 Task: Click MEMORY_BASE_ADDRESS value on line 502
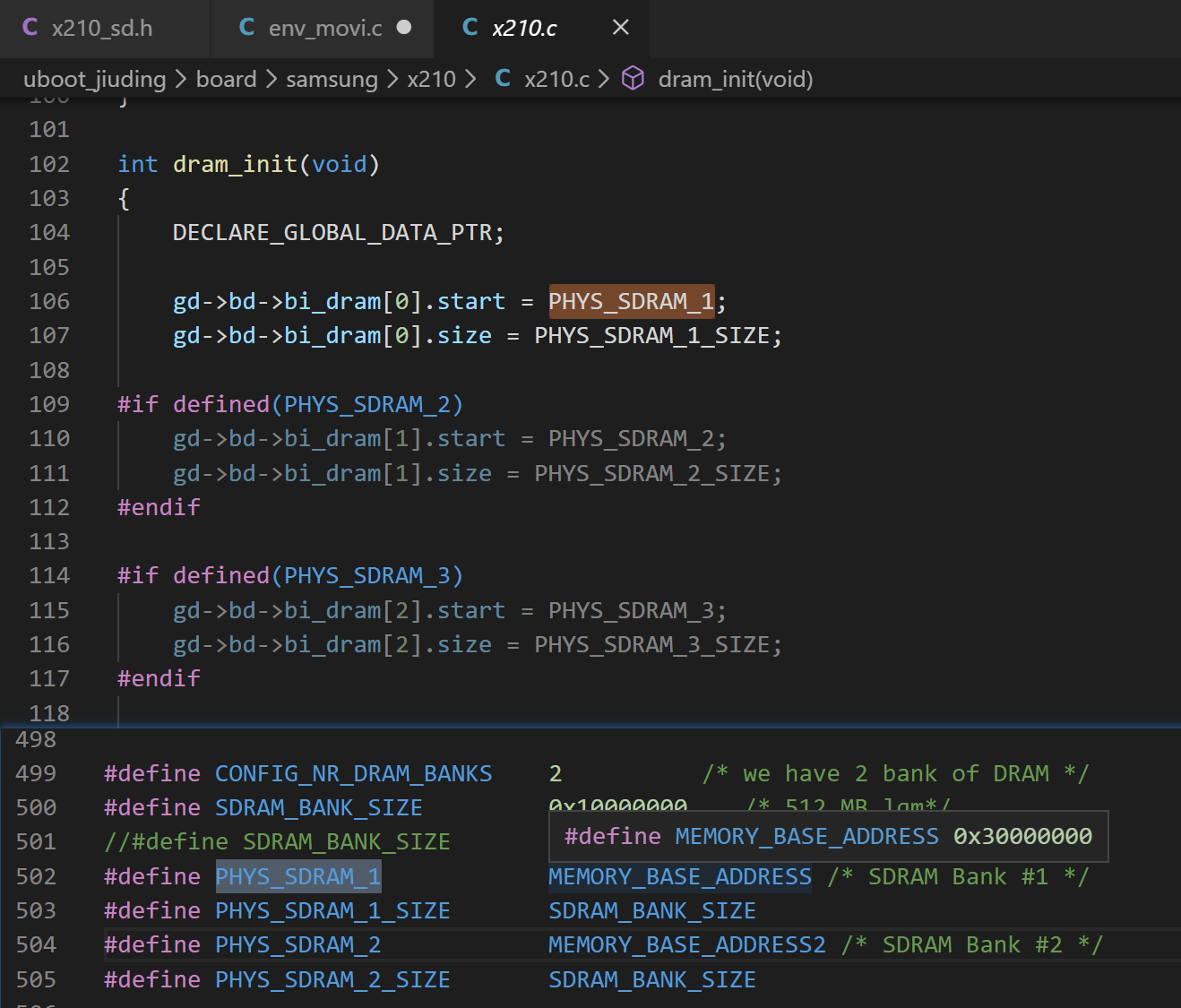click(x=680, y=876)
